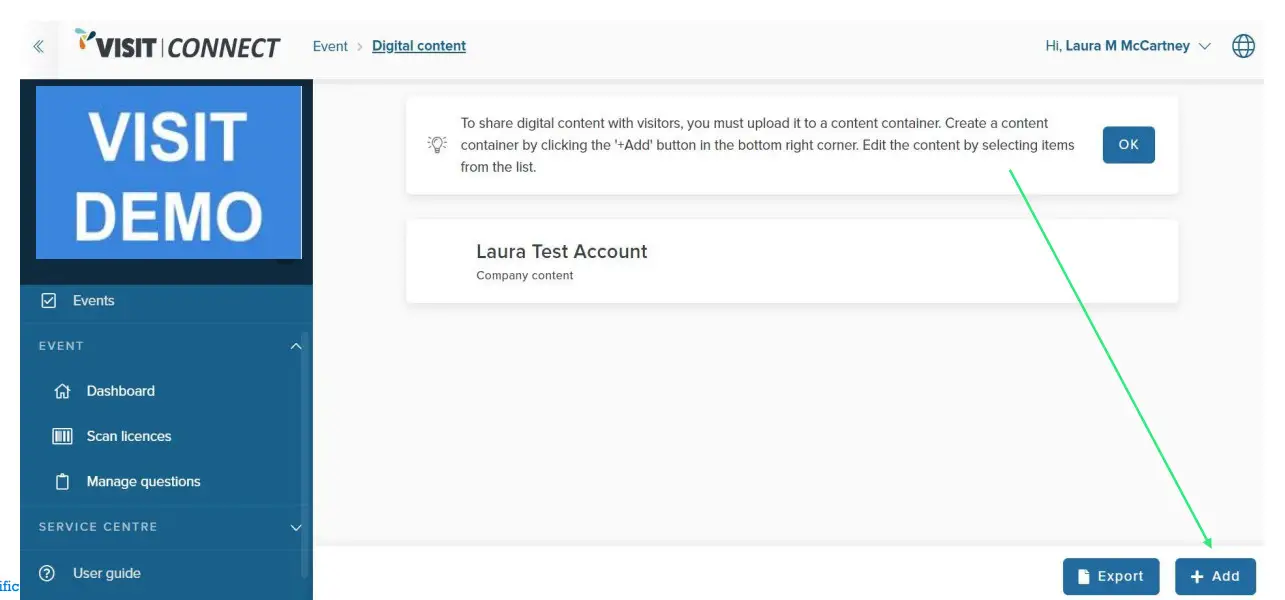Click the Events checkmark icon
This screenshot has height=600, width=1285.
tap(48, 300)
